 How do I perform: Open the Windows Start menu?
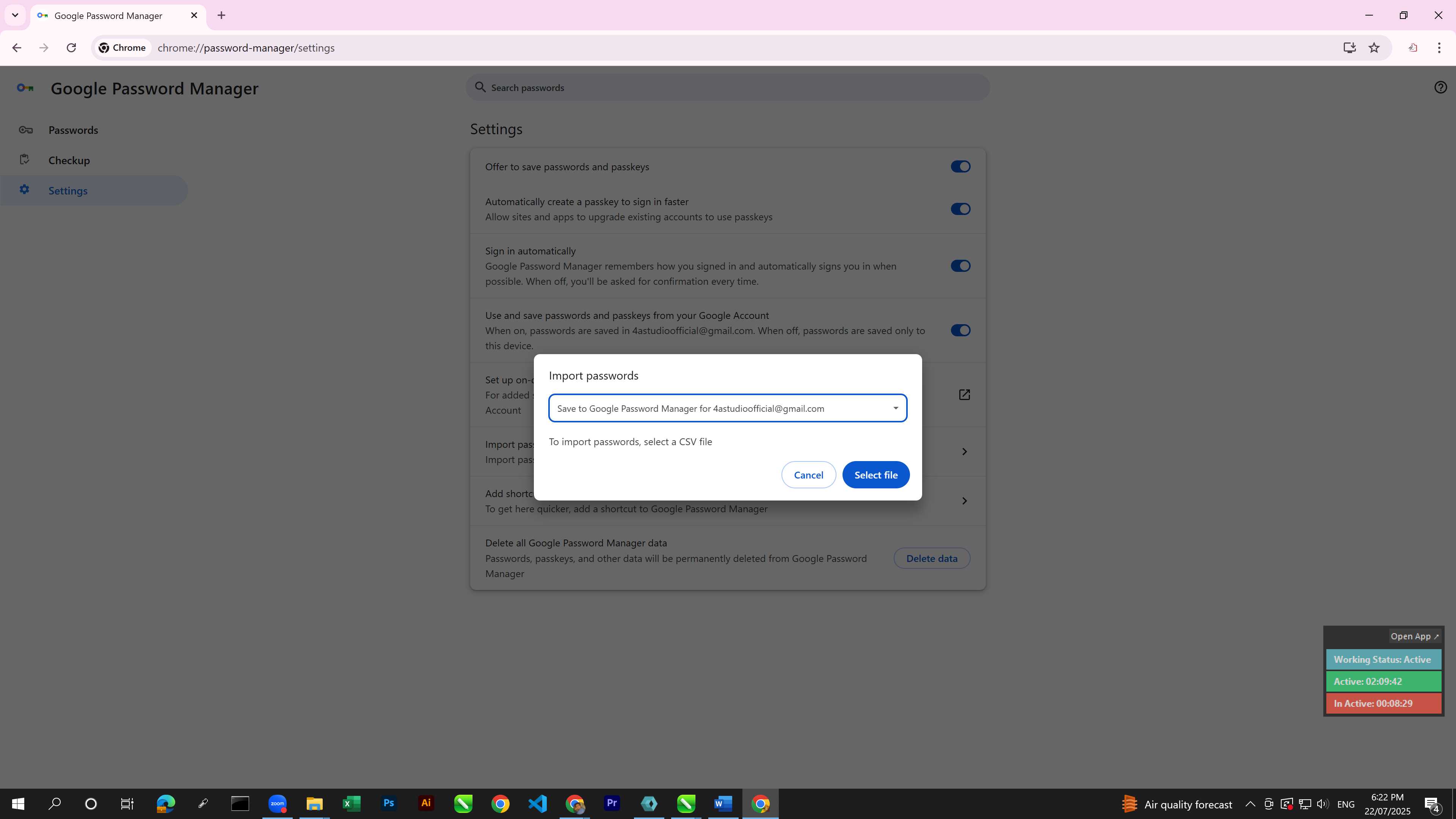(18, 804)
